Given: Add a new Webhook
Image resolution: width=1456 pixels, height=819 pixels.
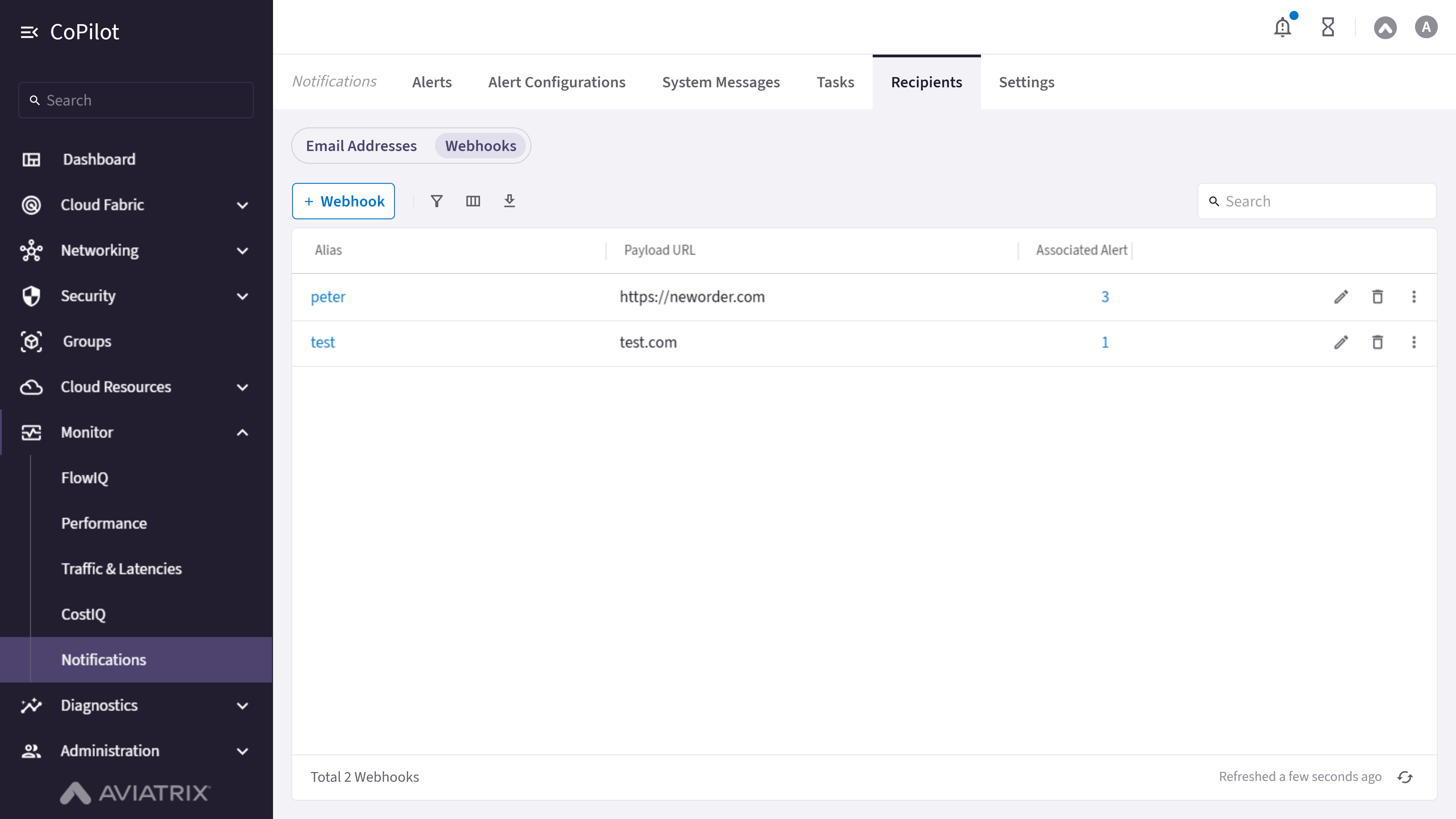Looking at the screenshot, I should [x=343, y=201].
